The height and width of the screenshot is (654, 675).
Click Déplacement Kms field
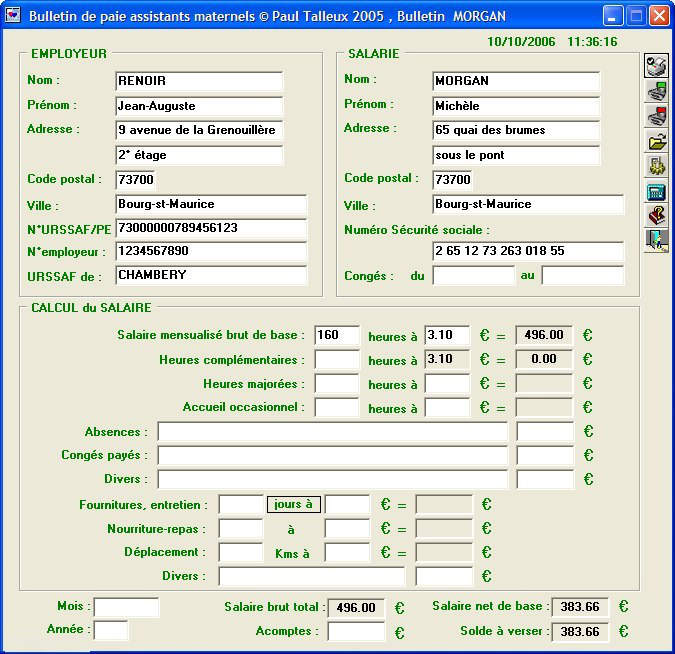(241, 552)
